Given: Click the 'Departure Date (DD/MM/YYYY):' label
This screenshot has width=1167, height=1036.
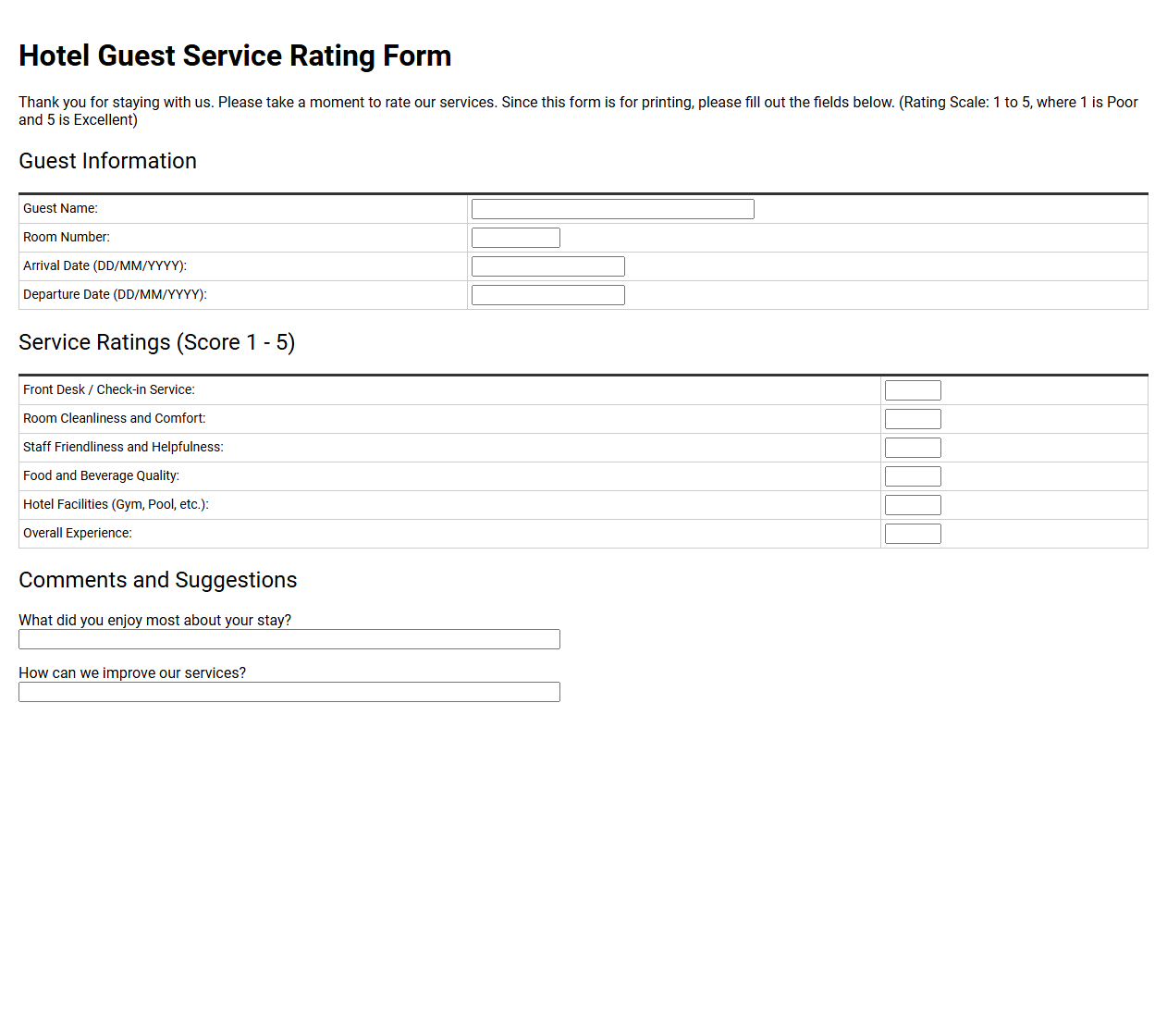Looking at the screenshot, I should click(x=115, y=295).
